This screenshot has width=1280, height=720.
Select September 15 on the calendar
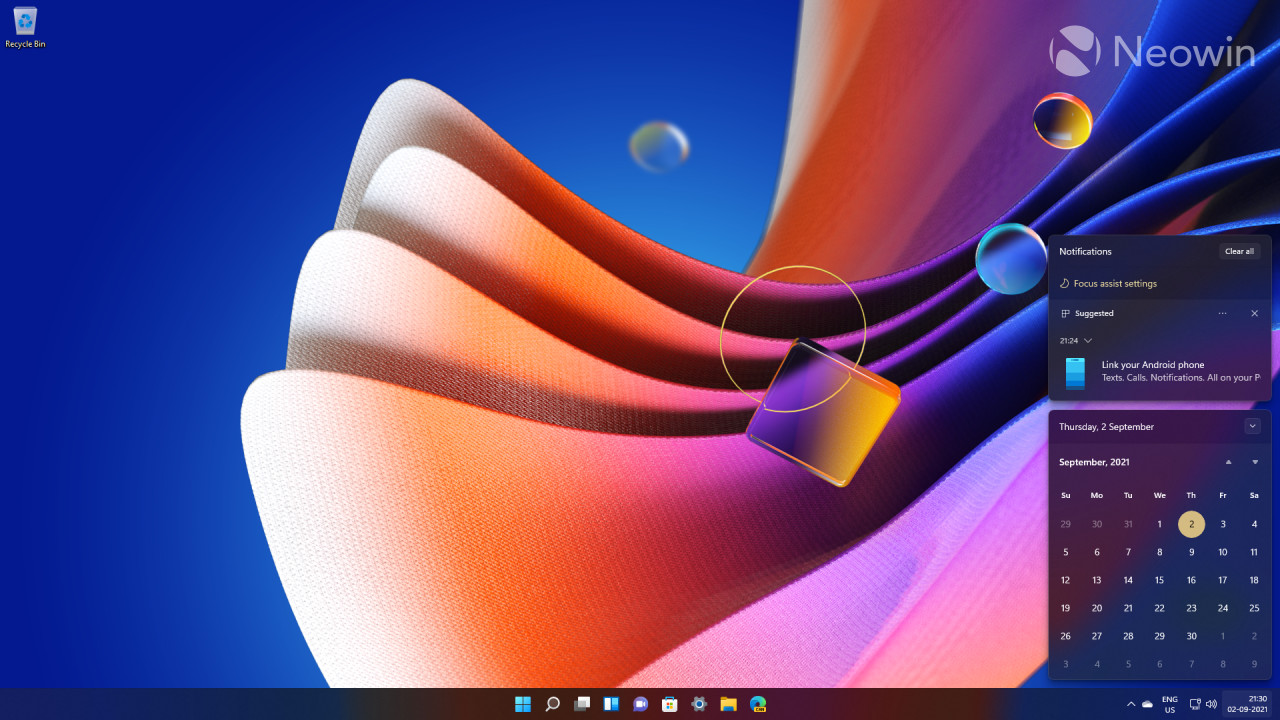1159,580
